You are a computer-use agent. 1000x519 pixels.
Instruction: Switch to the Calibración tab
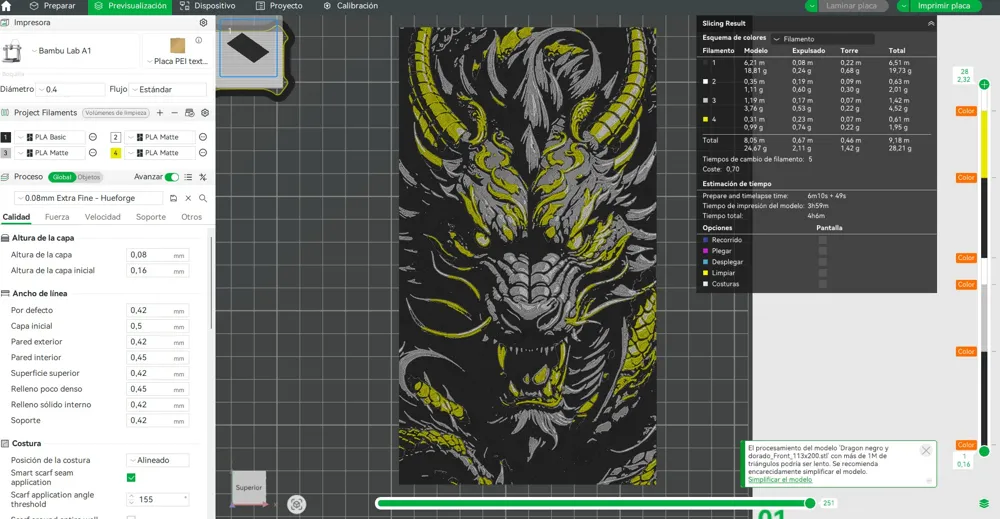click(x=350, y=6)
